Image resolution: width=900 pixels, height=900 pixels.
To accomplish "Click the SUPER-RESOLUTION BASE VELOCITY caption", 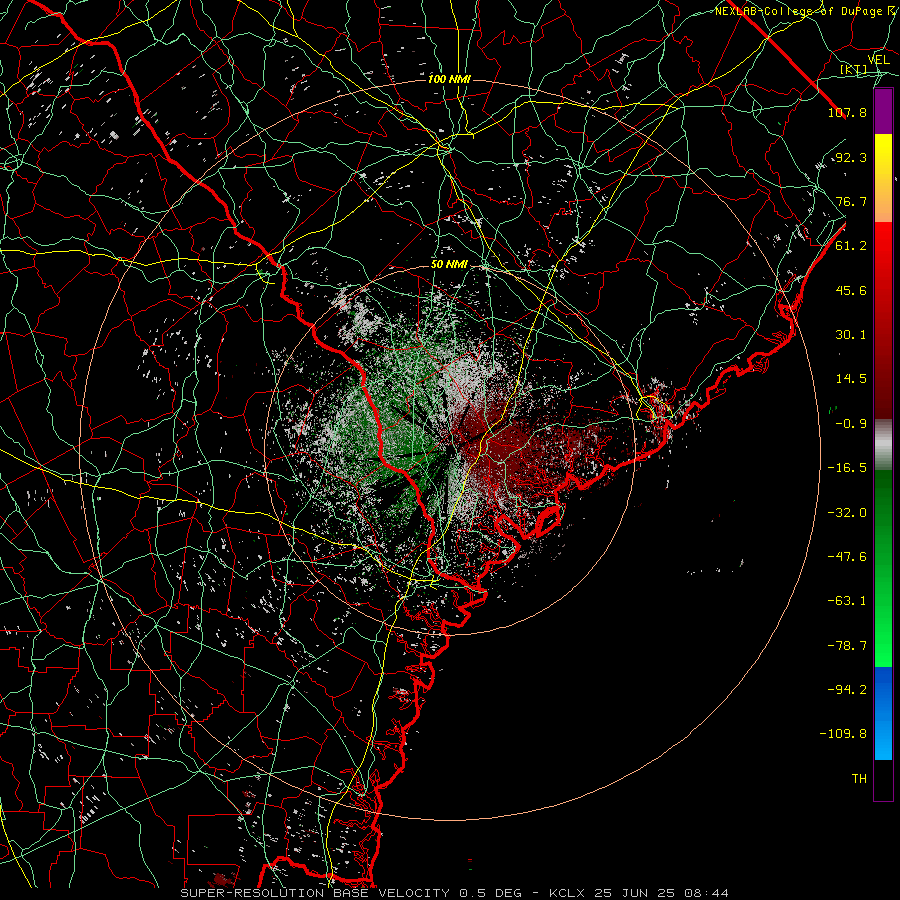I will (x=315, y=893).
